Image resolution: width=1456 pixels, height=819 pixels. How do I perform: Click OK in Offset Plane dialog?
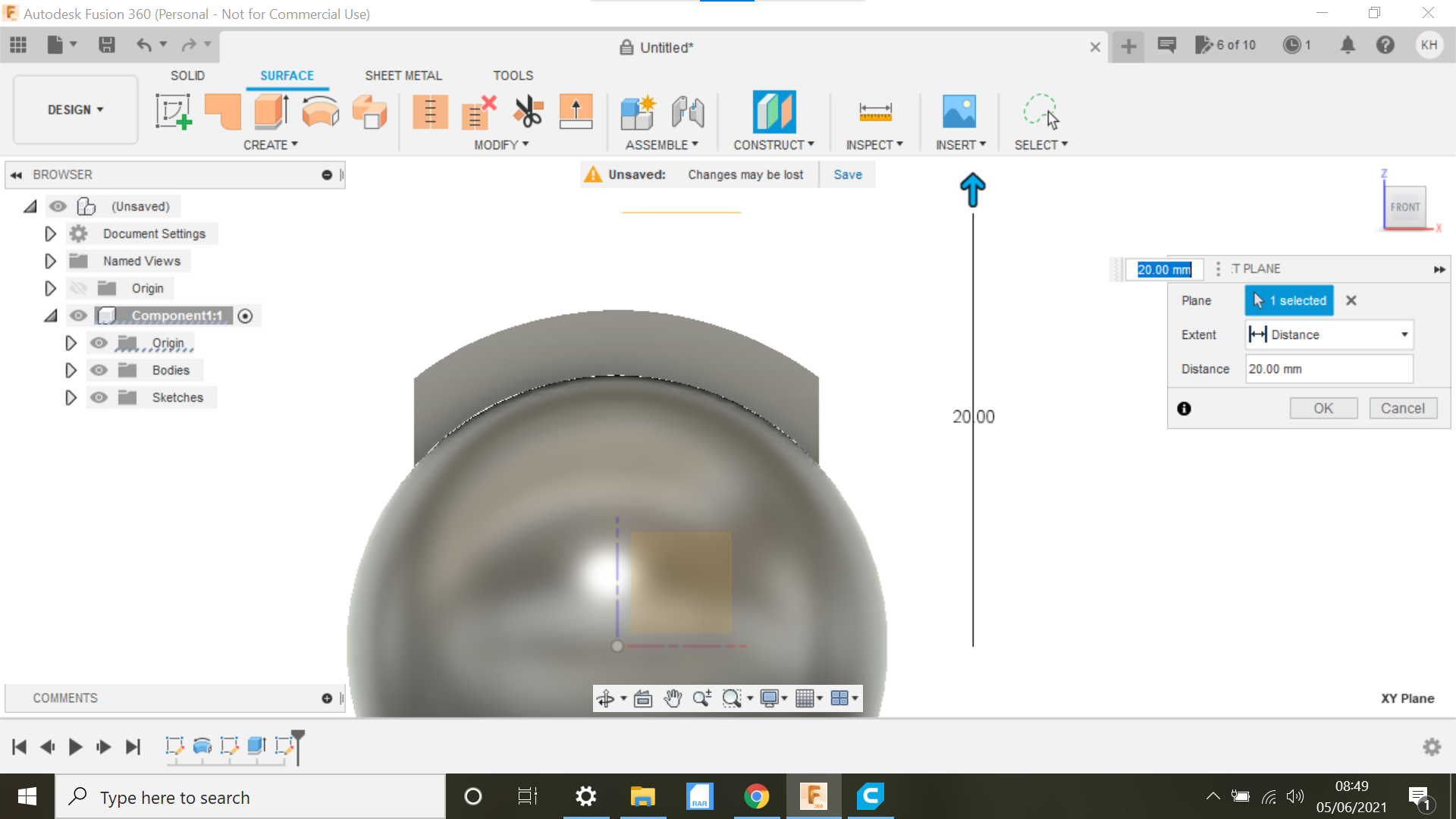[x=1323, y=408]
